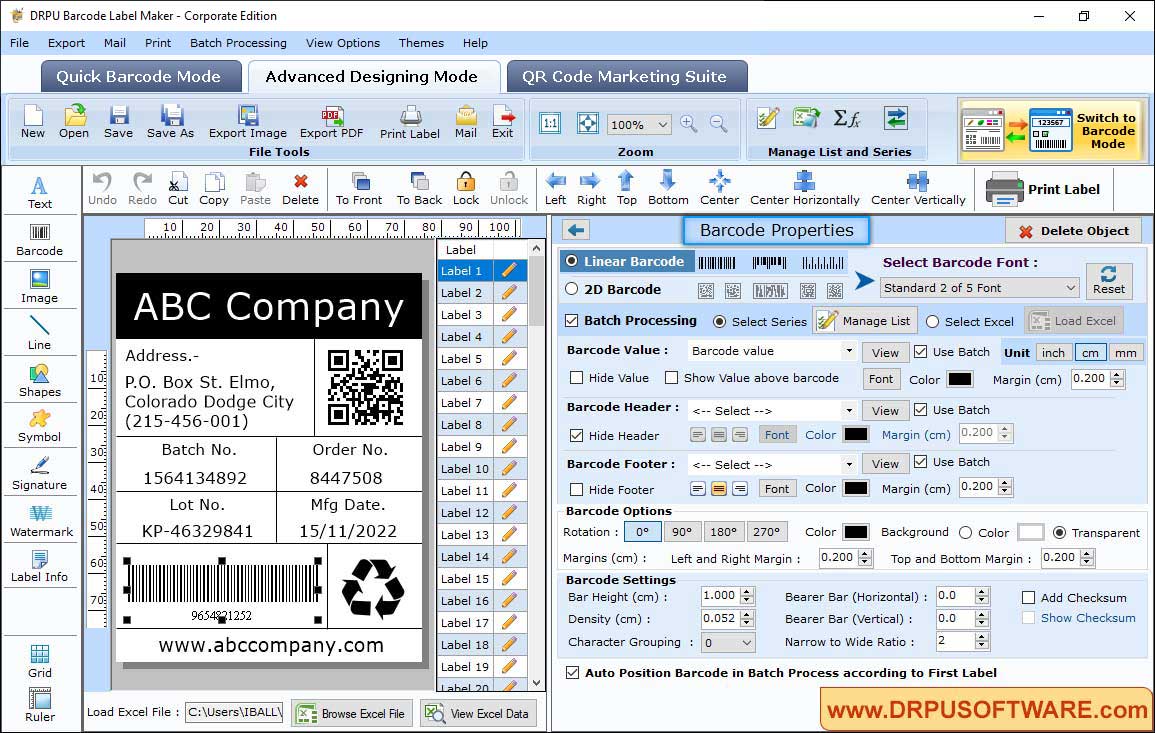This screenshot has width=1155, height=733.
Task: Enable Hide Value checkbox
Action: (577, 378)
